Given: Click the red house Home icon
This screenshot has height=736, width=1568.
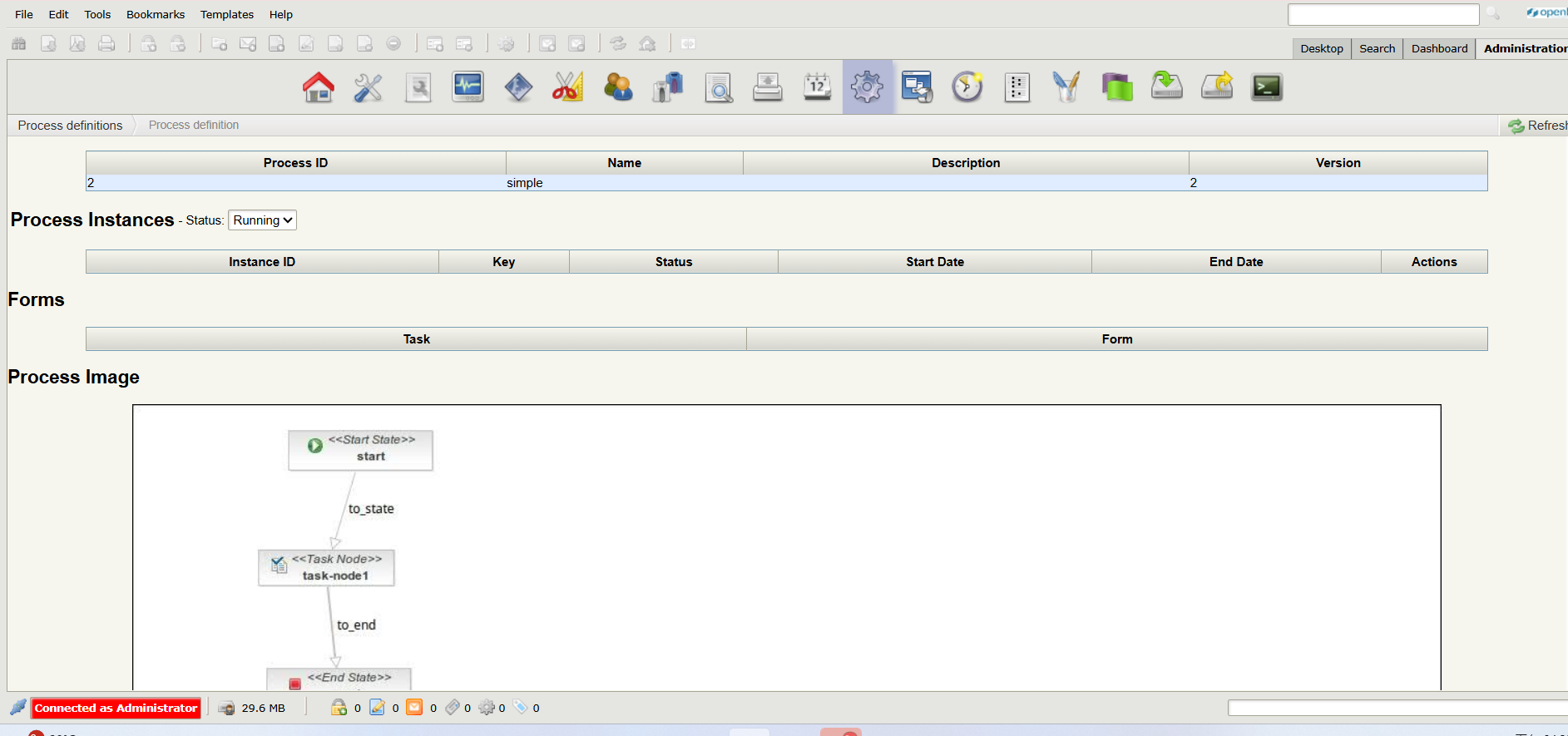Looking at the screenshot, I should 319,87.
